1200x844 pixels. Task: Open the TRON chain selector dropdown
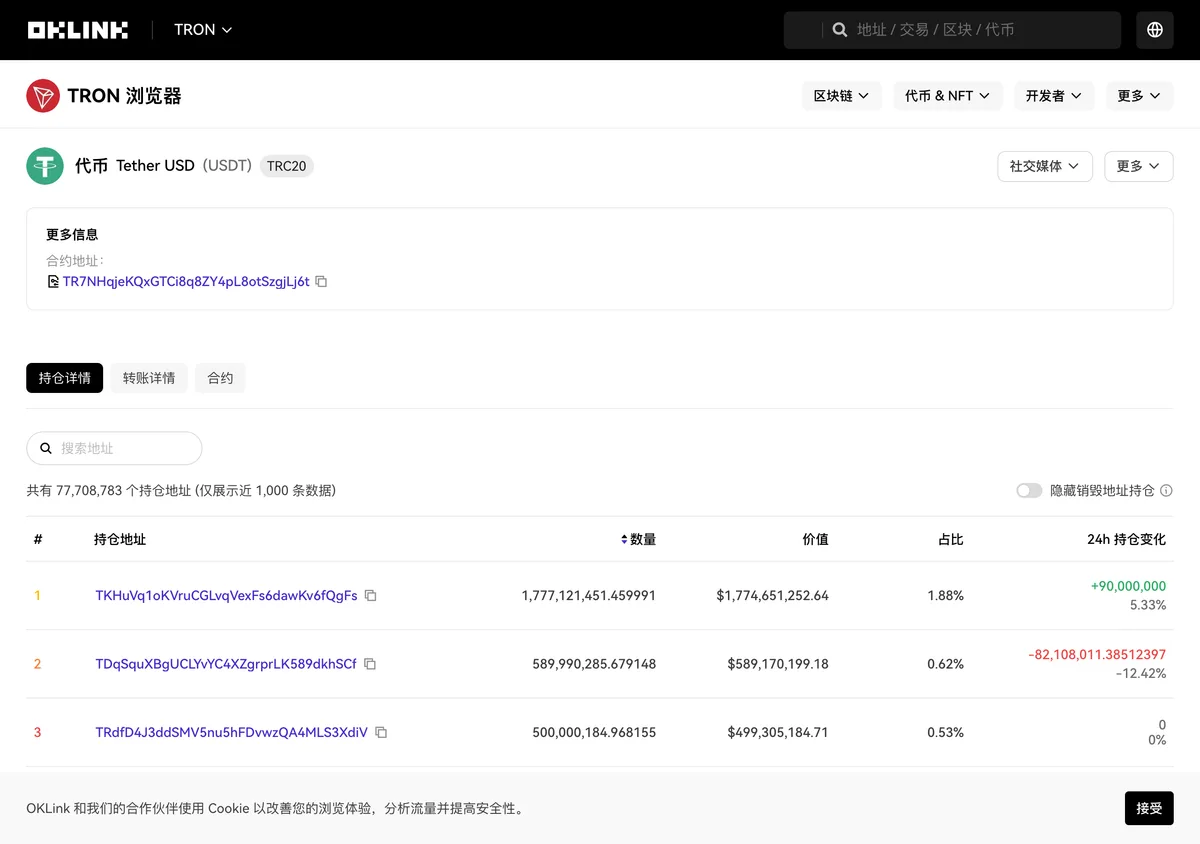tap(203, 30)
